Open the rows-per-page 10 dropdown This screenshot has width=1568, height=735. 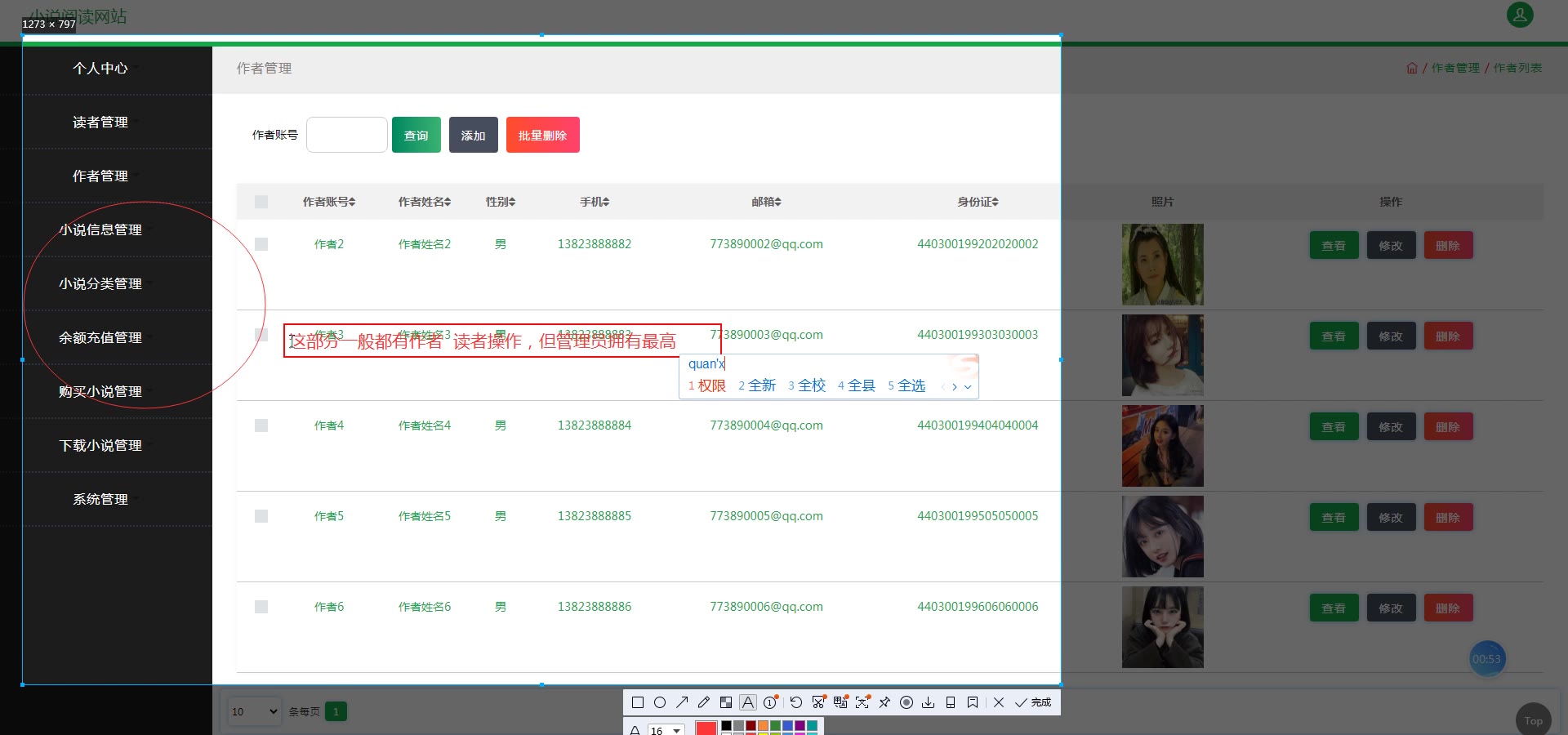click(254, 711)
